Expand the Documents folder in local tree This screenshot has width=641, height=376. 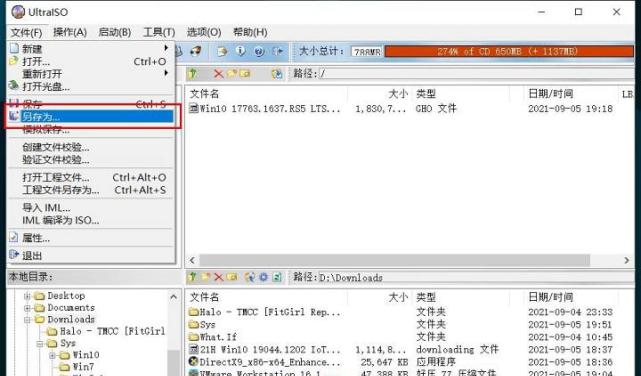(x=27, y=308)
